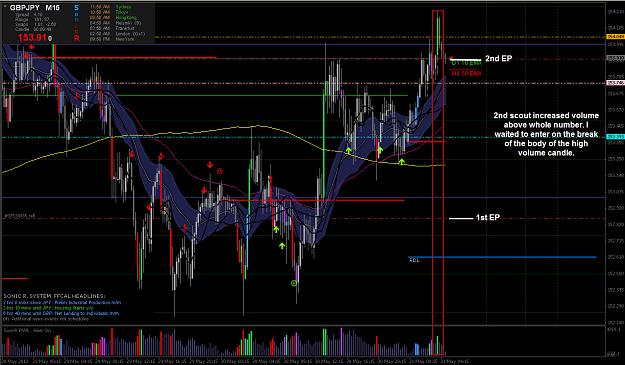Select the green D1 10 EMA label
This screenshot has width=625, height=365.
pyautogui.click(x=466, y=63)
